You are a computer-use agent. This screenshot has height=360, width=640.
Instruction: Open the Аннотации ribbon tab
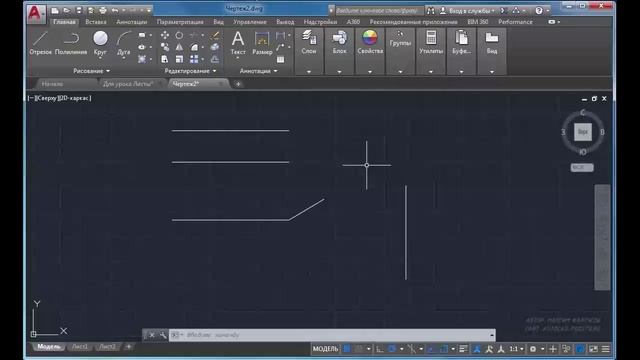(x=131, y=22)
